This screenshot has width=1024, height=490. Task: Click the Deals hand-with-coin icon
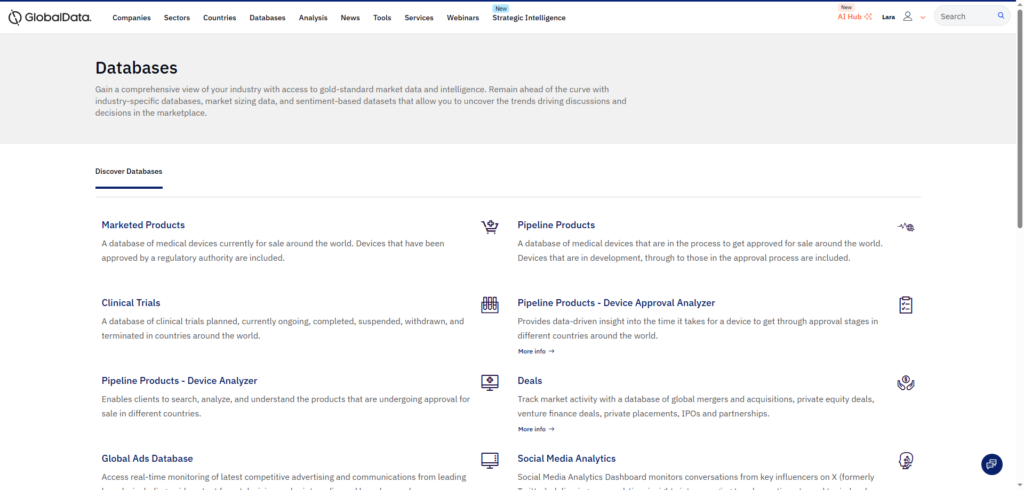tap(906, 382)
